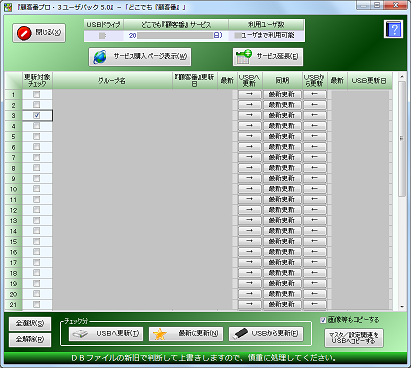Viewport: 411px width, 368px height.
Task: Check the update target checkbox in row 1
Action: (37, 94)
